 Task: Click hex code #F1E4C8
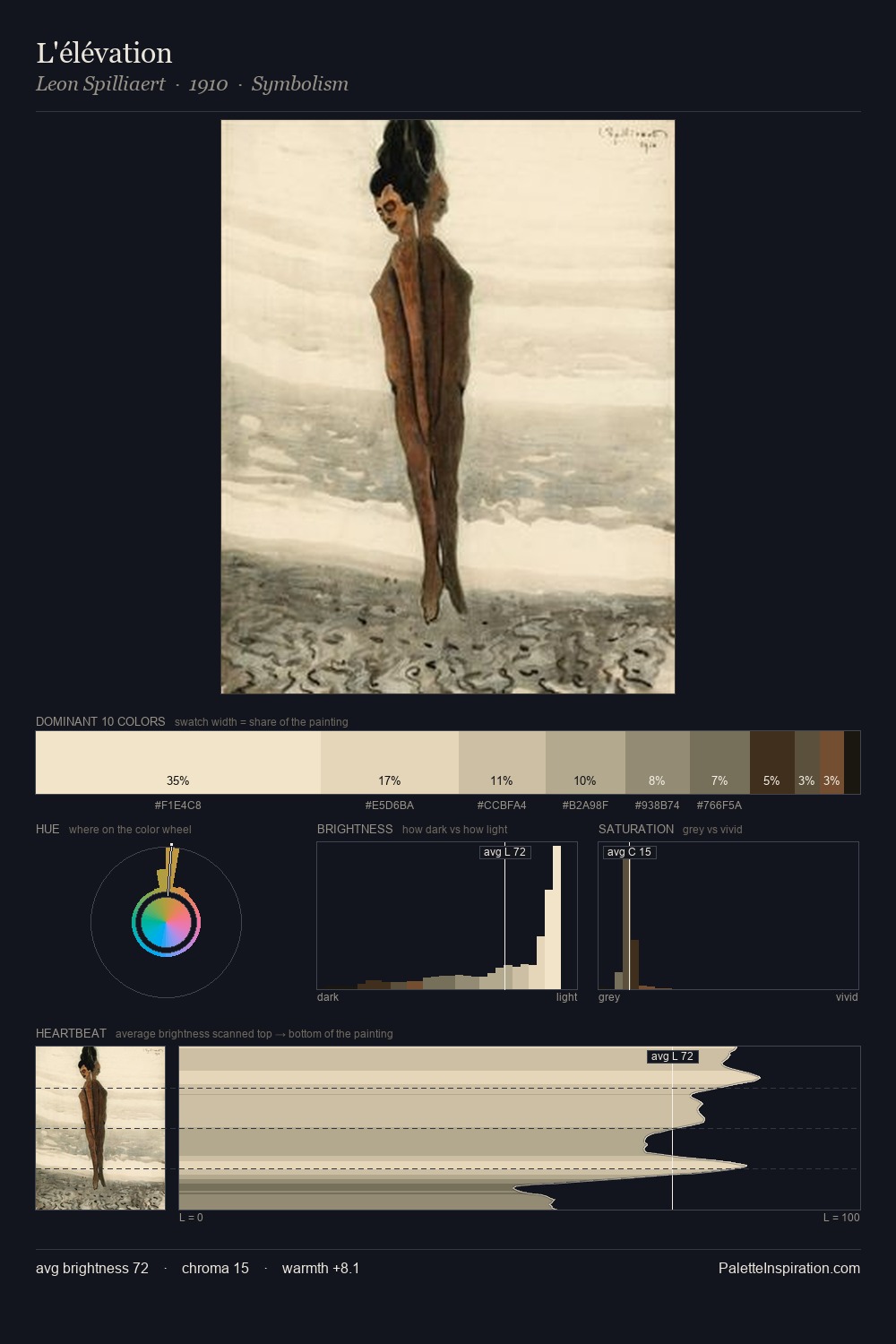[178, 806]
